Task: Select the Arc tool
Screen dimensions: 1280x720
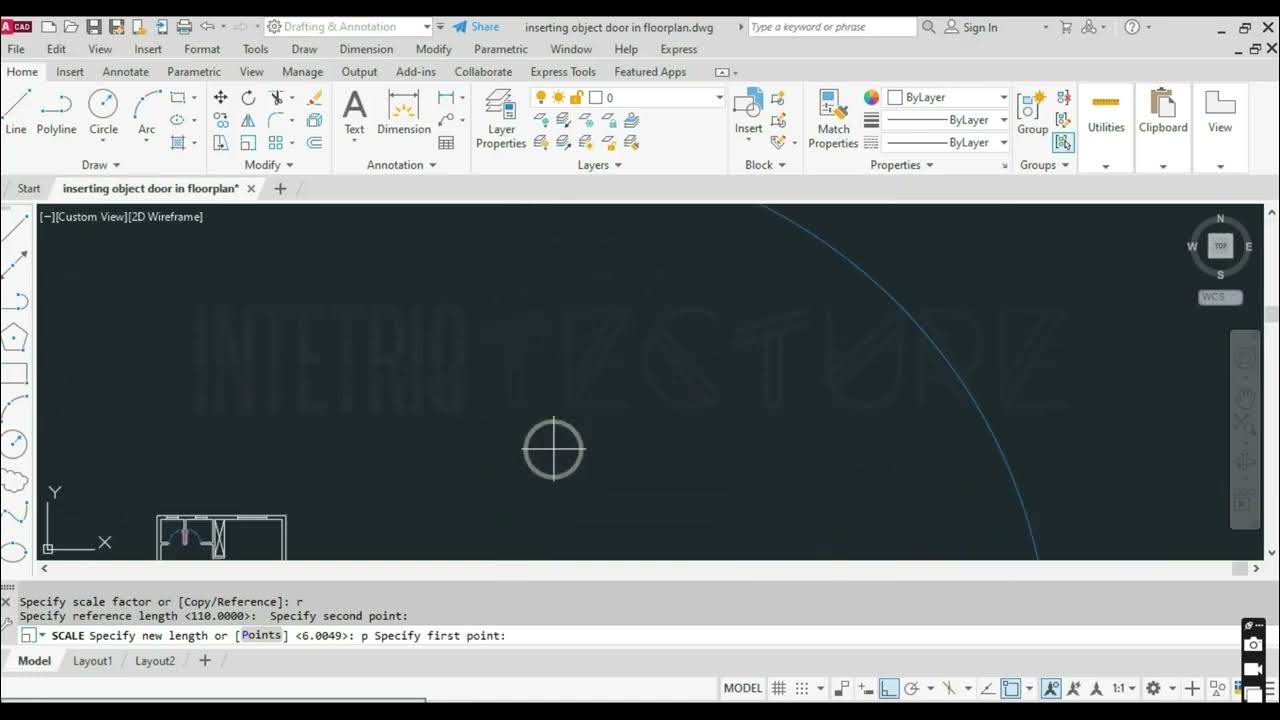Action: click(146, 111)
